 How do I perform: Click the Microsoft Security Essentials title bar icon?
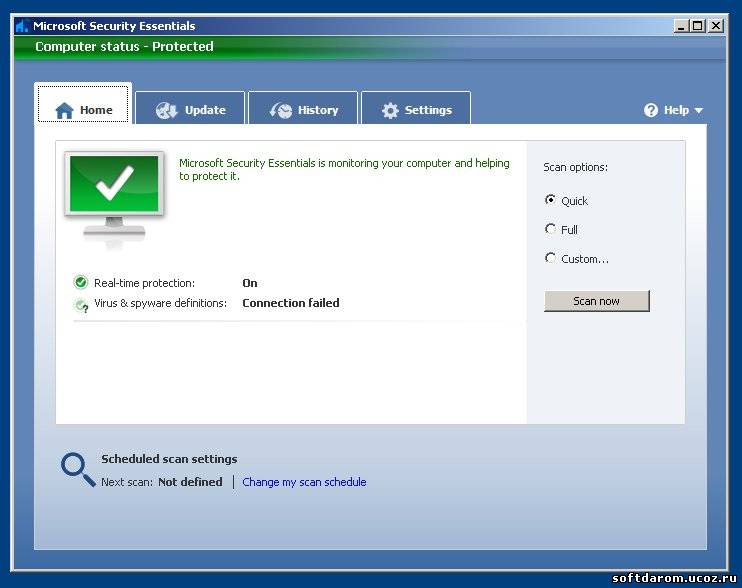tap(22, 26)
